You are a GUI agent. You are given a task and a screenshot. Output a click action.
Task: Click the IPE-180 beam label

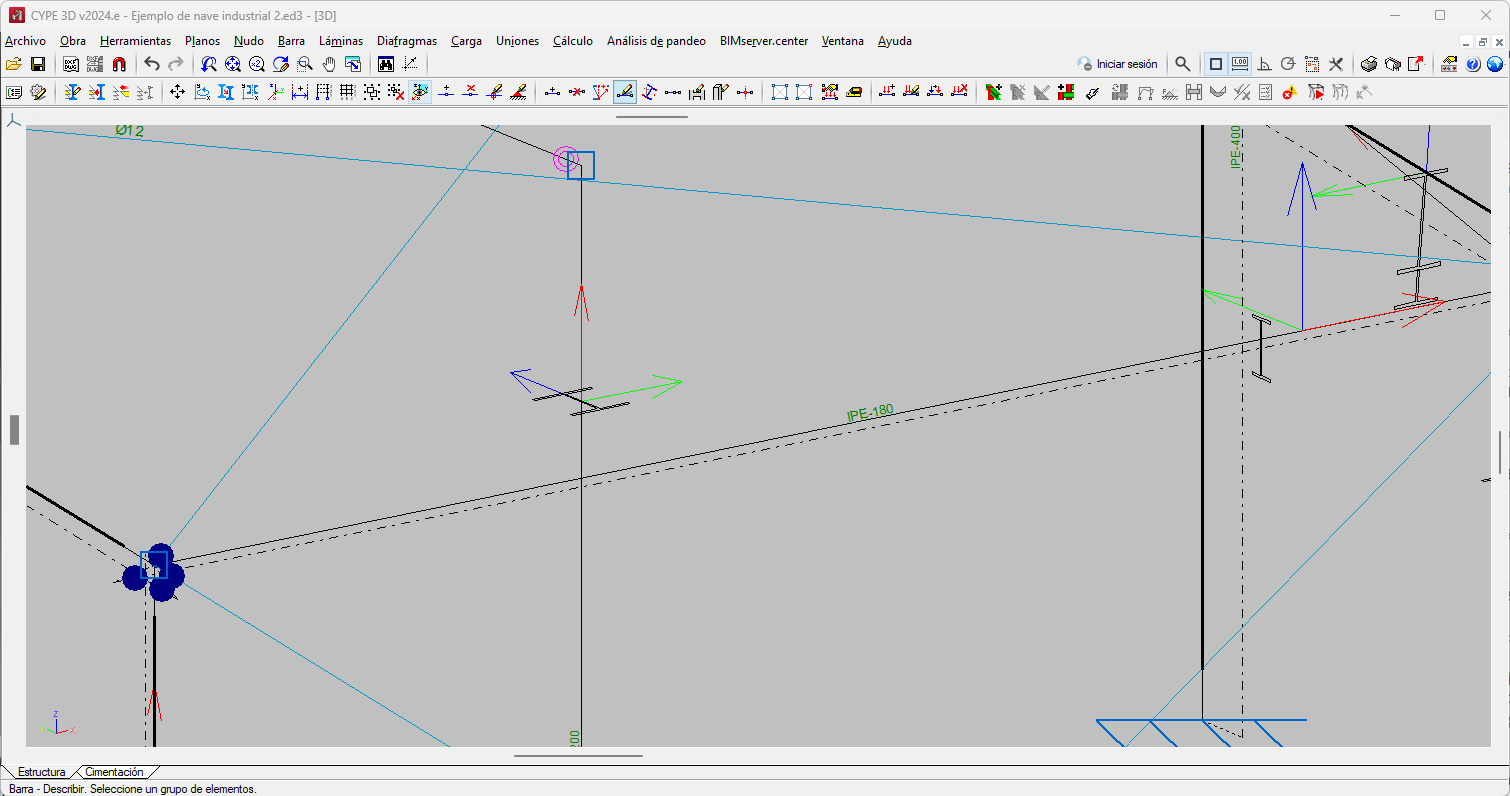click(870, 412)
